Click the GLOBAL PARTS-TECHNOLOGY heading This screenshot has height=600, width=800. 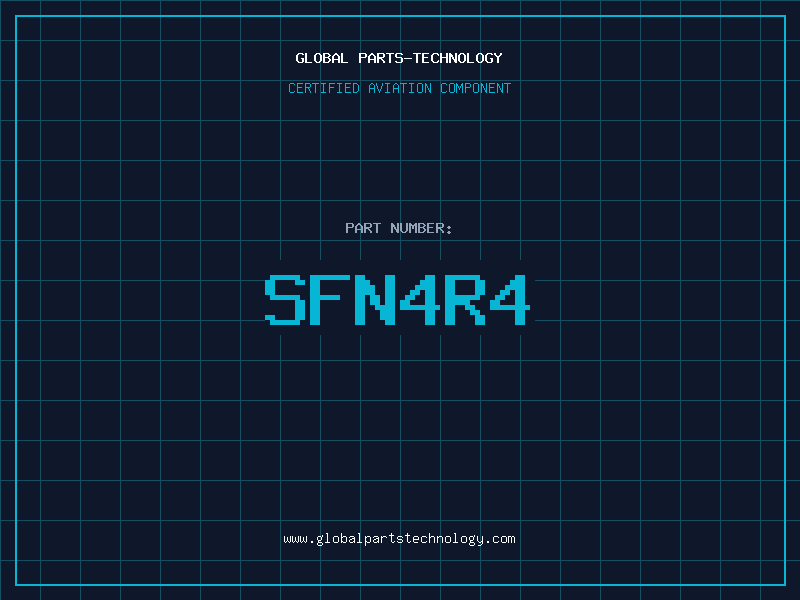[x=399, y=58]
